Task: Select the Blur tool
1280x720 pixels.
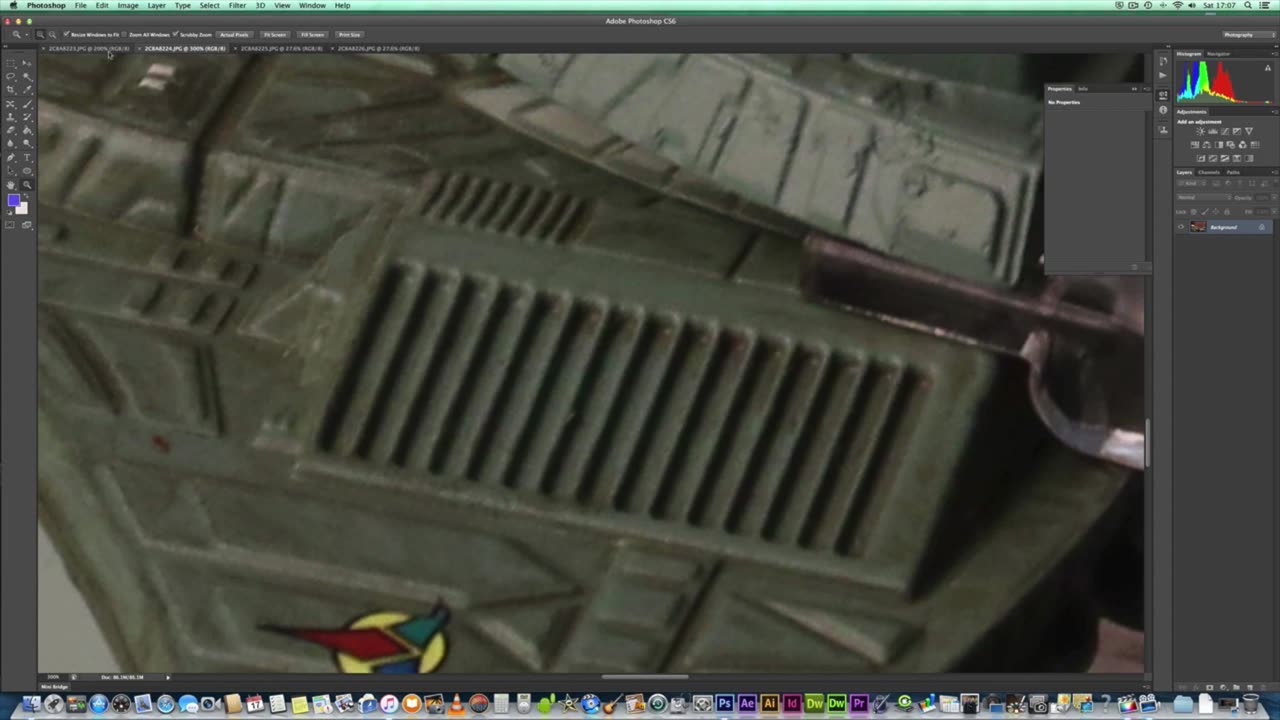Action: pos(10,143)
